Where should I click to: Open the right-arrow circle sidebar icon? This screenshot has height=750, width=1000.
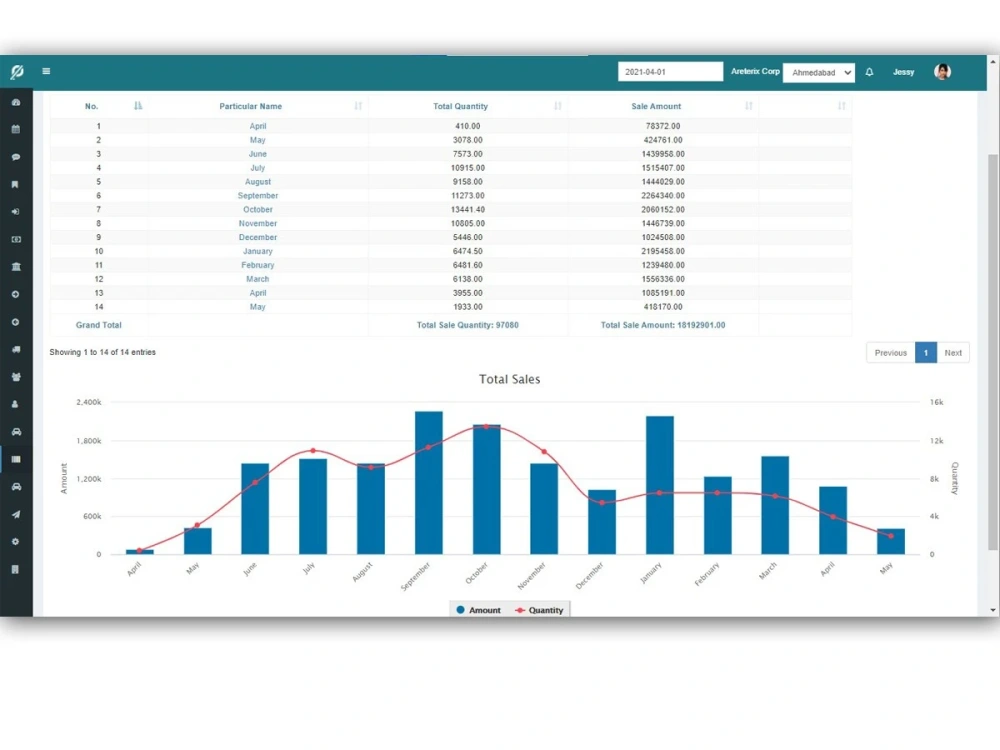click(16, 295)
